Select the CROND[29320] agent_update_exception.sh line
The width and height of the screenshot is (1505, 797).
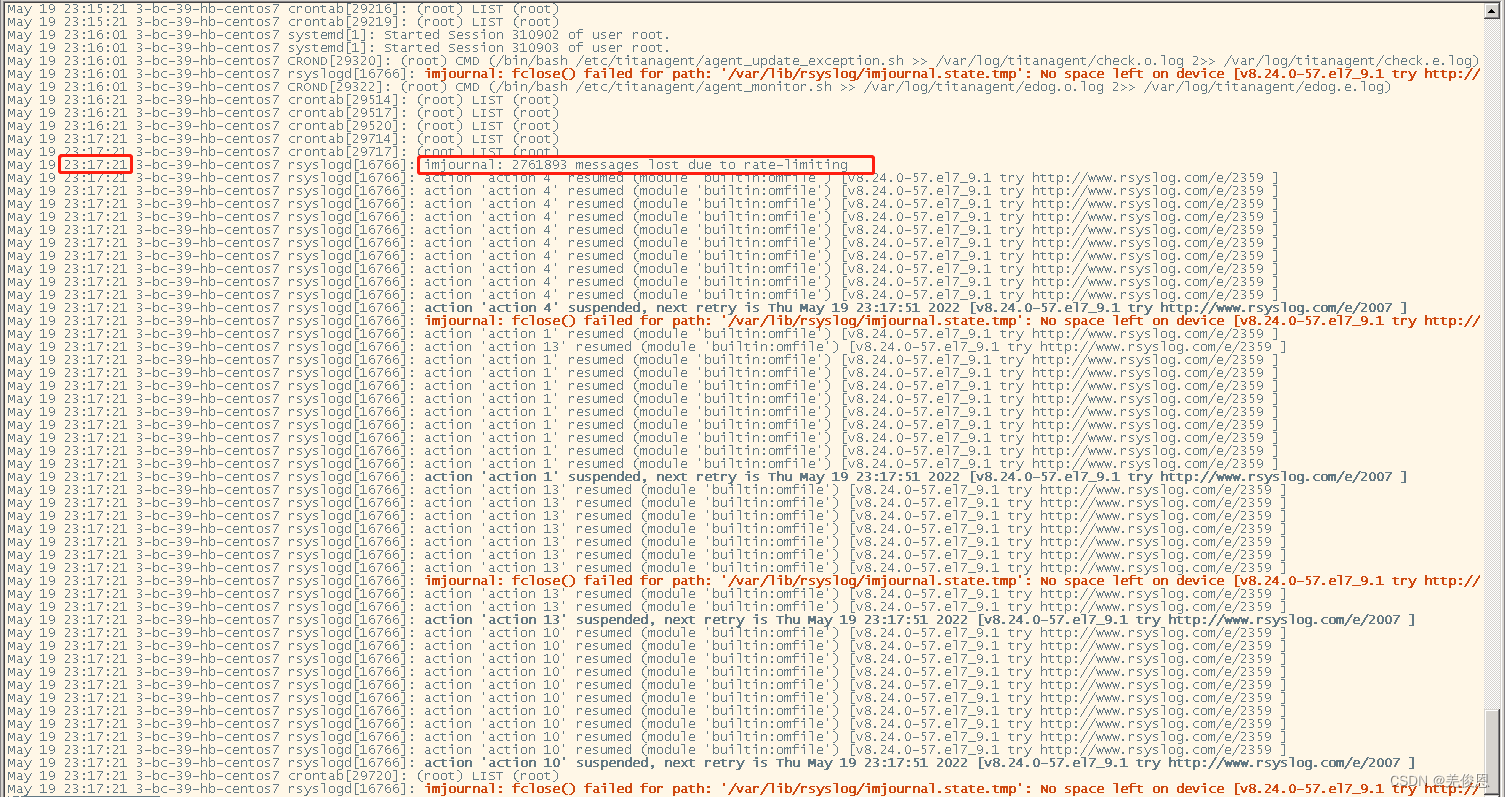742,60
